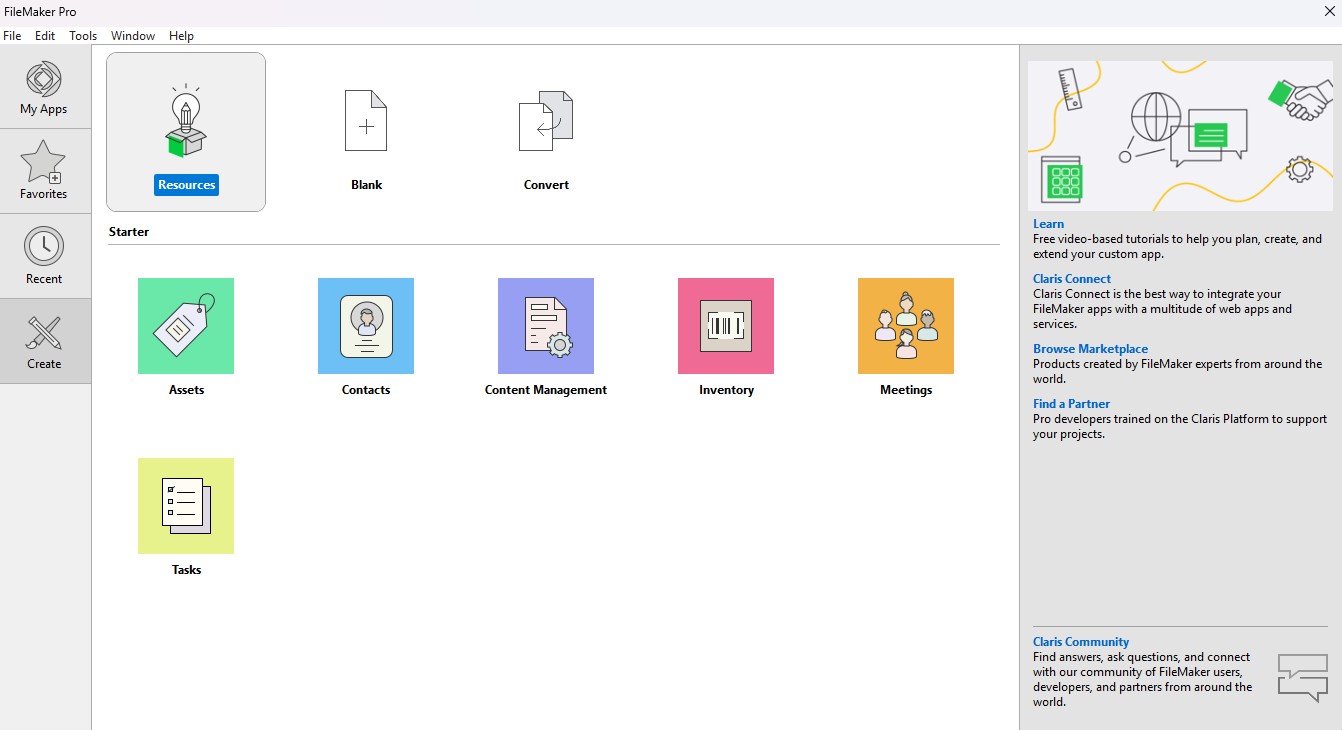This screenshot has width=1342, height=730.
Task: Click the Resources lightbulb box icon
Action: tap(186, 122)
